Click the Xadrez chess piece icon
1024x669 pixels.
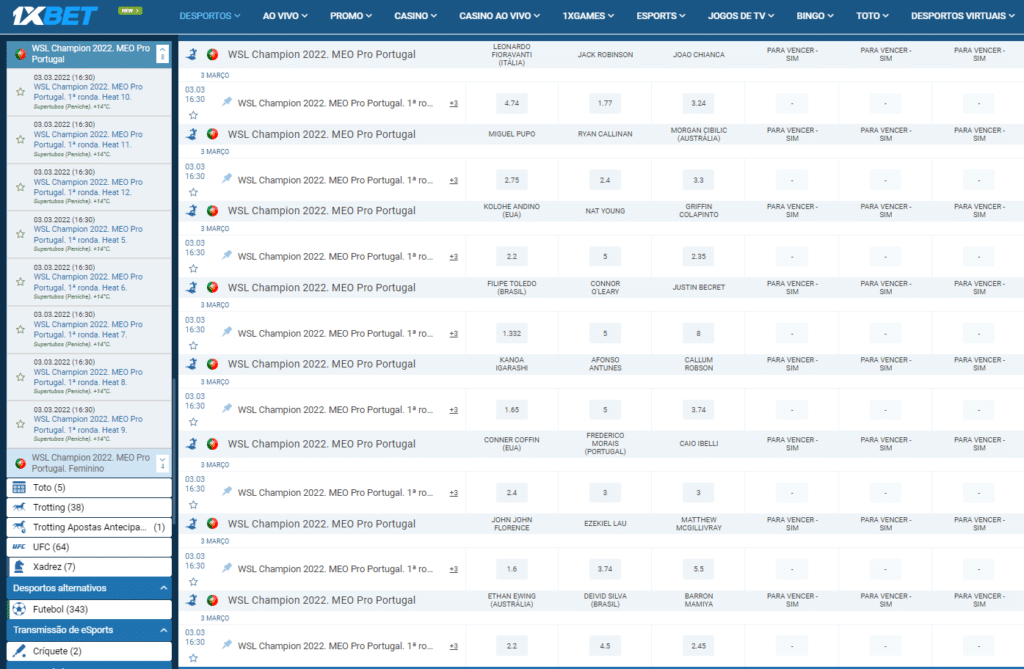[19, 566]
